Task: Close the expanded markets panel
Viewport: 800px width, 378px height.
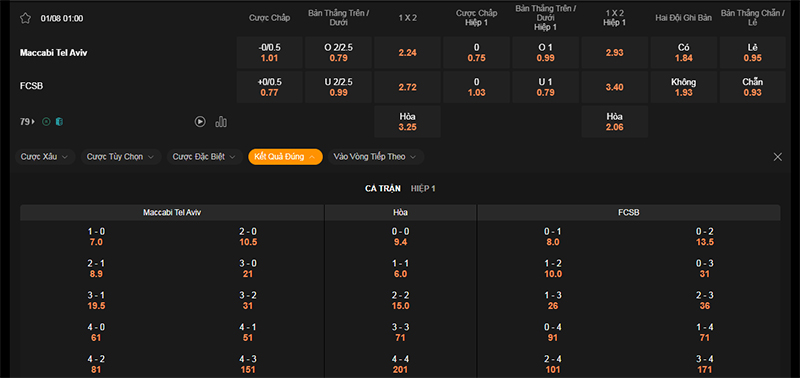Action: (x=778, y=157)
